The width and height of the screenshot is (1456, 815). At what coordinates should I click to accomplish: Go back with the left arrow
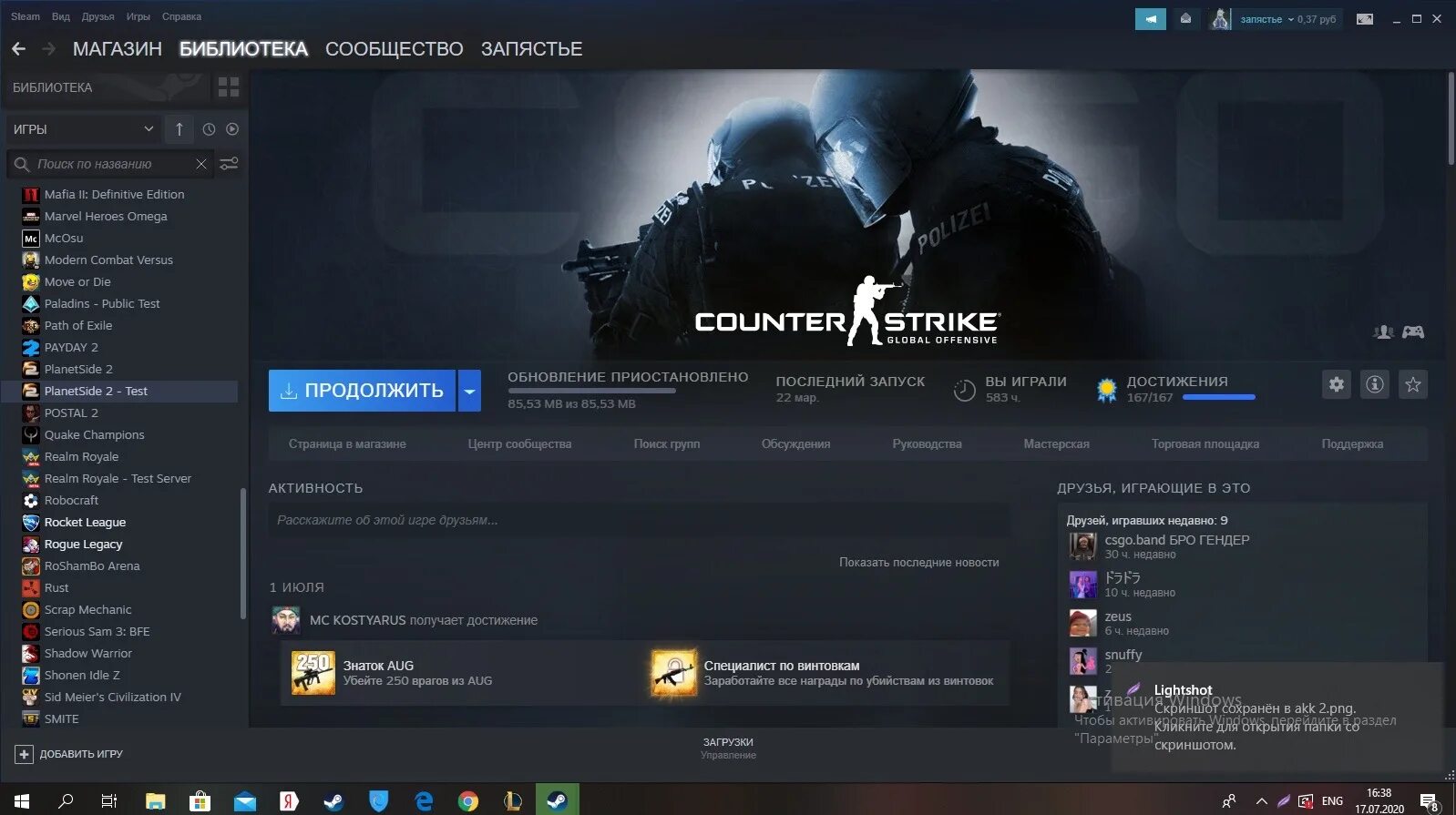coord(18,49)
